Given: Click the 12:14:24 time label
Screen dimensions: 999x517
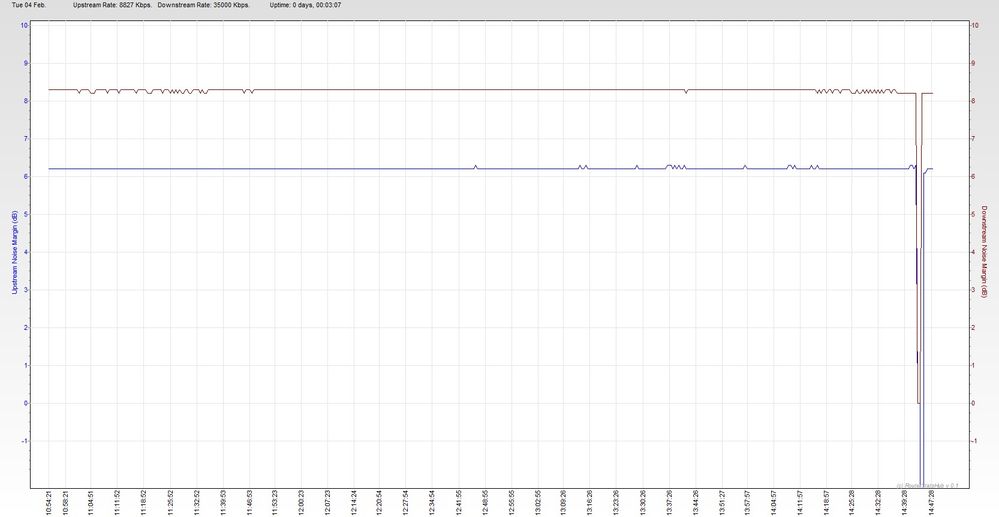Looking at the screenshot, I should [x=354, y=503].
